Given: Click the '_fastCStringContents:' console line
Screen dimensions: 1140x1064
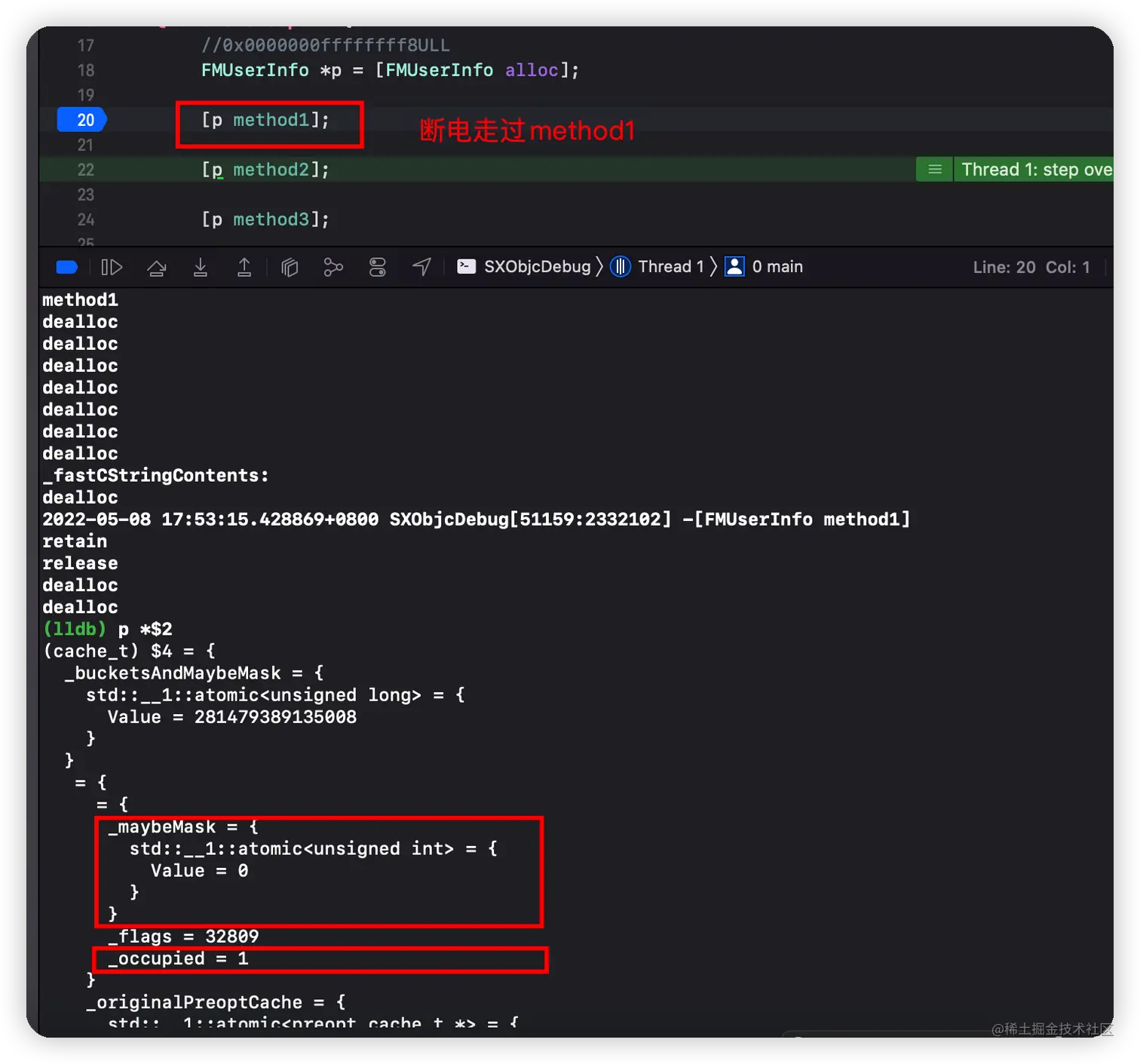Looking at the screenshot, I should tap(156, 476).
